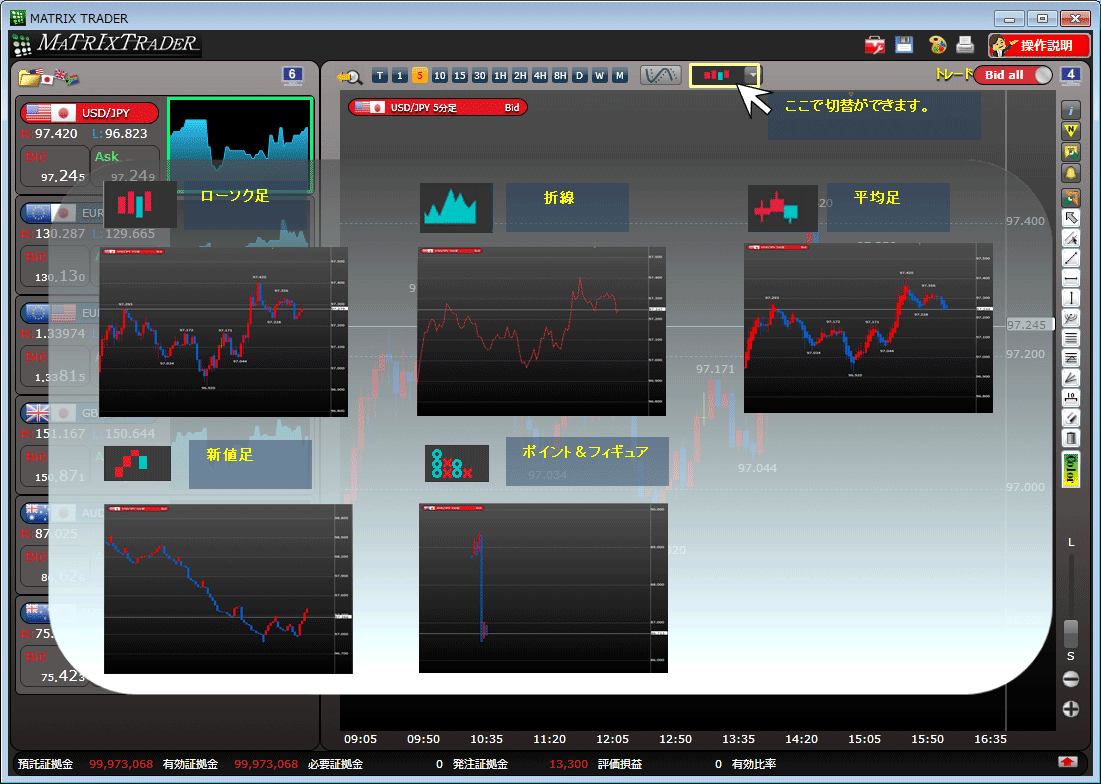1101x784 pixels.
Task: Click the ローソク足 candlestick icon
Action: [140, 204]
